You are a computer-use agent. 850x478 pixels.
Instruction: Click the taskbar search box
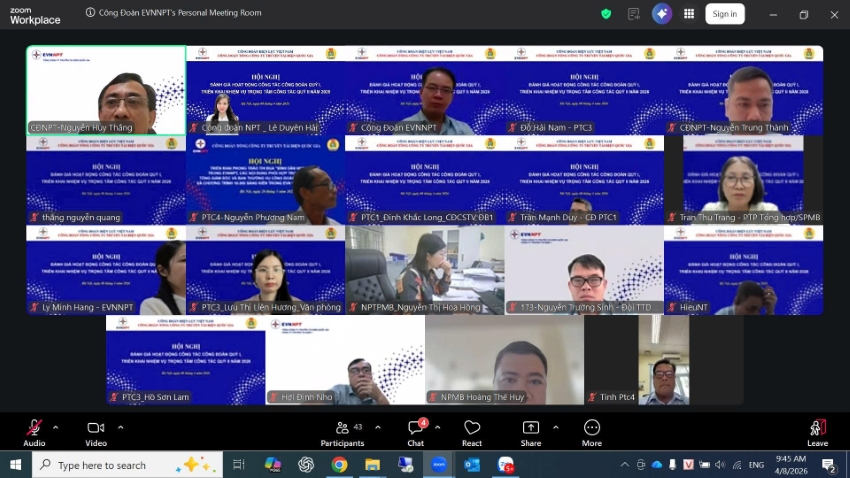pyautogui.click(x=127, y=464)
